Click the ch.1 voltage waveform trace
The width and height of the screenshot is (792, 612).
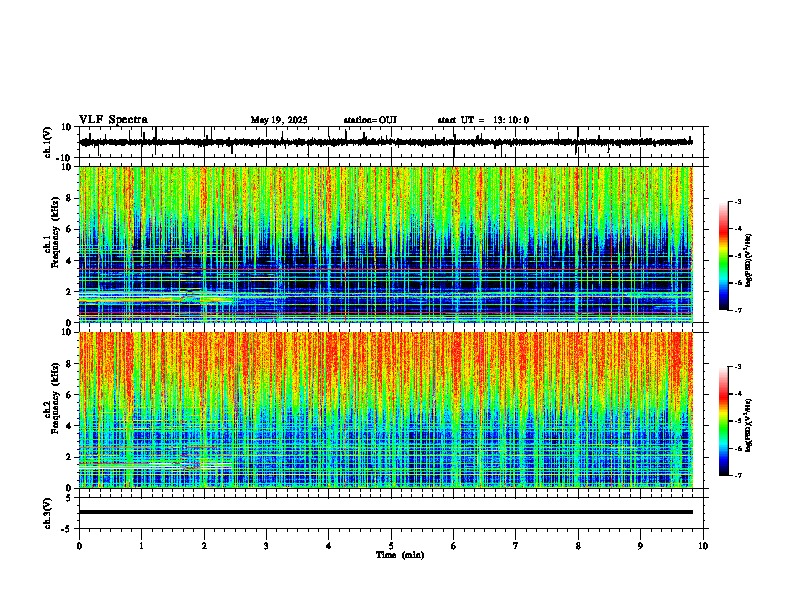pos(386,142)
